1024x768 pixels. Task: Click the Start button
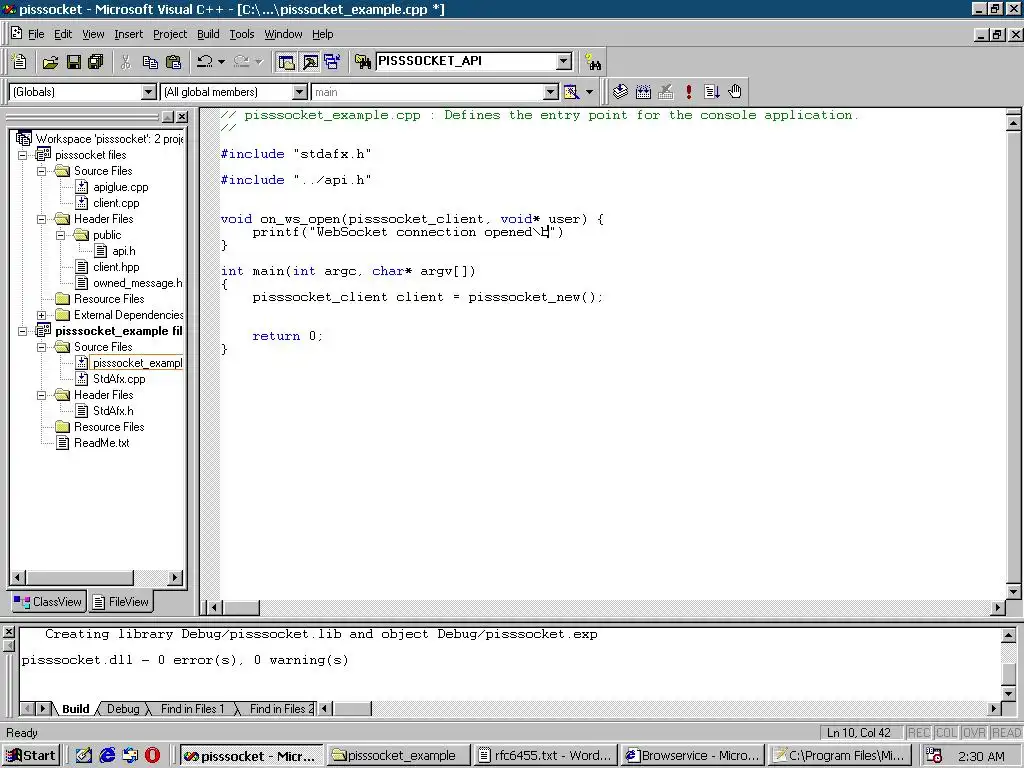[x=31, y=756]
